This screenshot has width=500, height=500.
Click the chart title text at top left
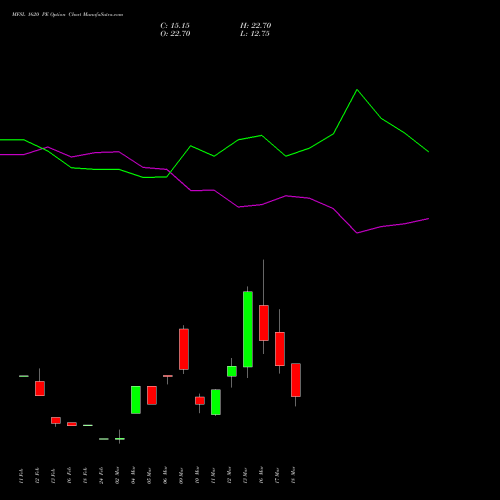click(68, 15)
